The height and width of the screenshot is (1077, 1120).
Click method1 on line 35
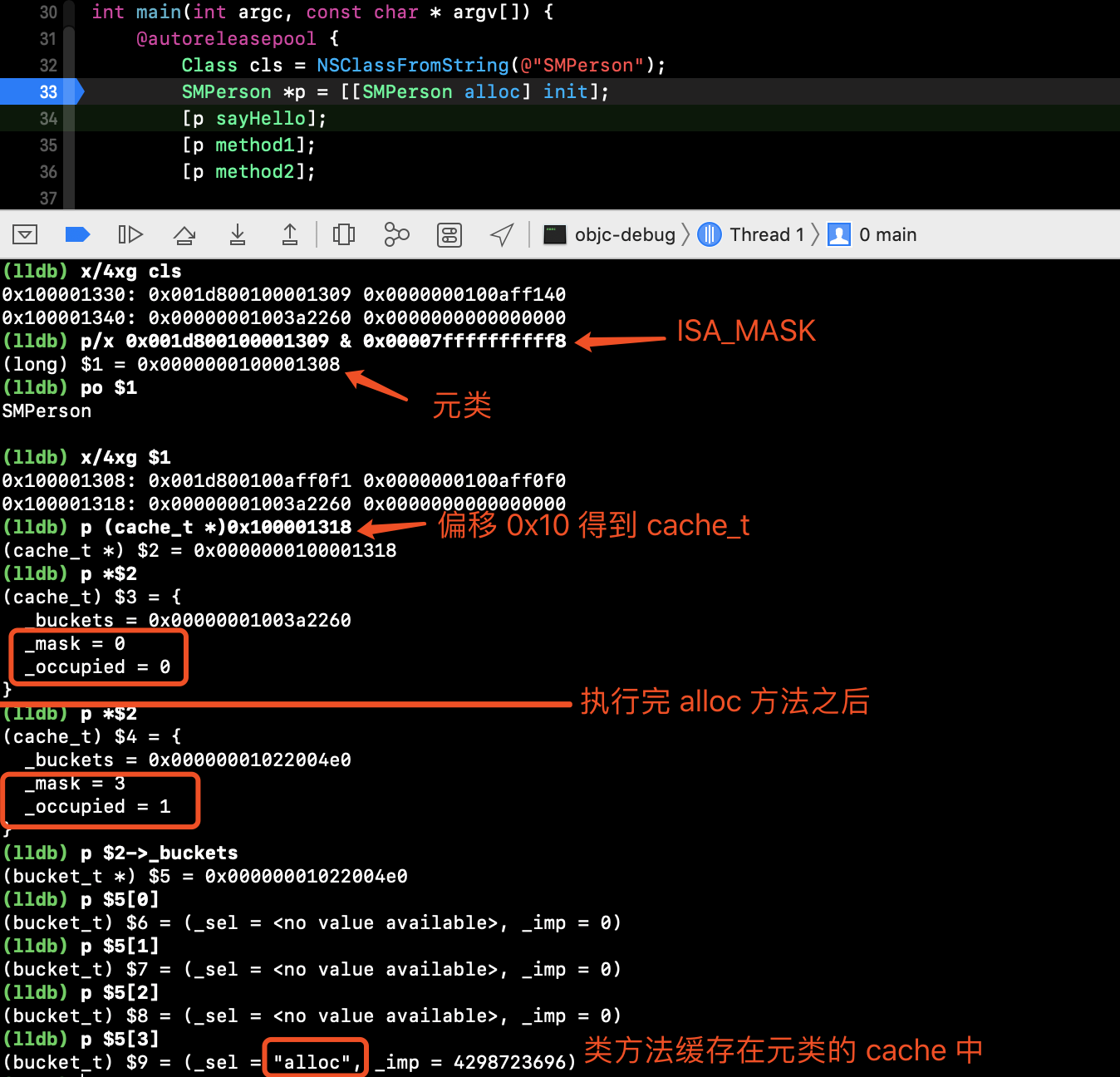click(255, 145)
